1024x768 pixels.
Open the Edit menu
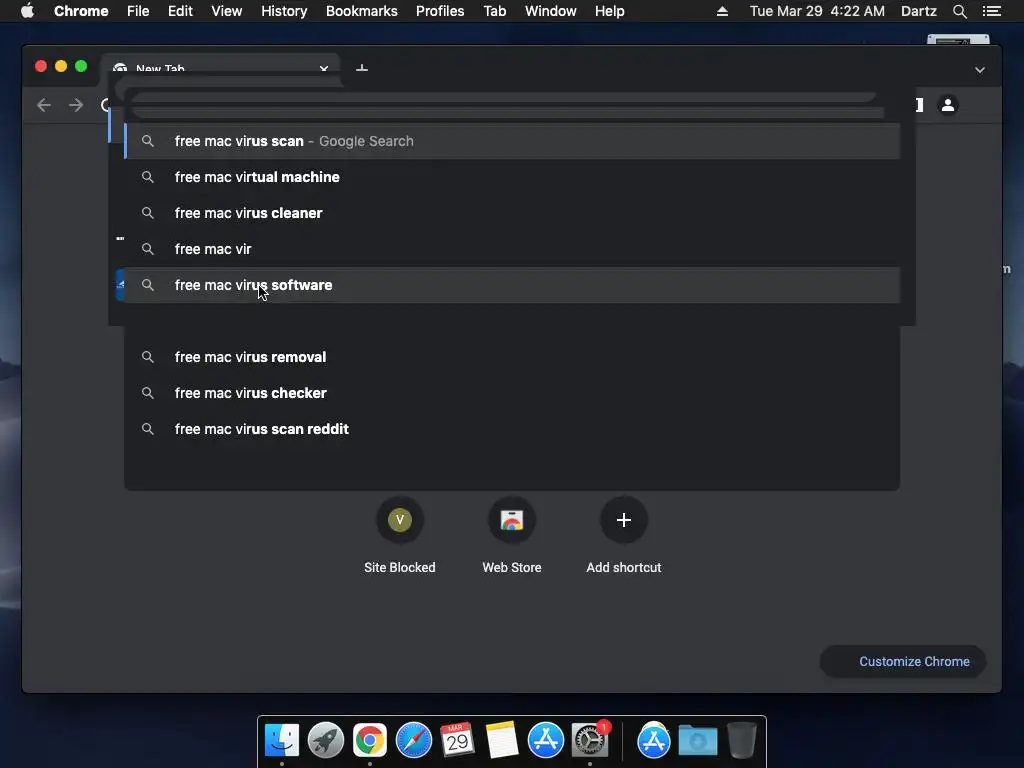[180, 11]
